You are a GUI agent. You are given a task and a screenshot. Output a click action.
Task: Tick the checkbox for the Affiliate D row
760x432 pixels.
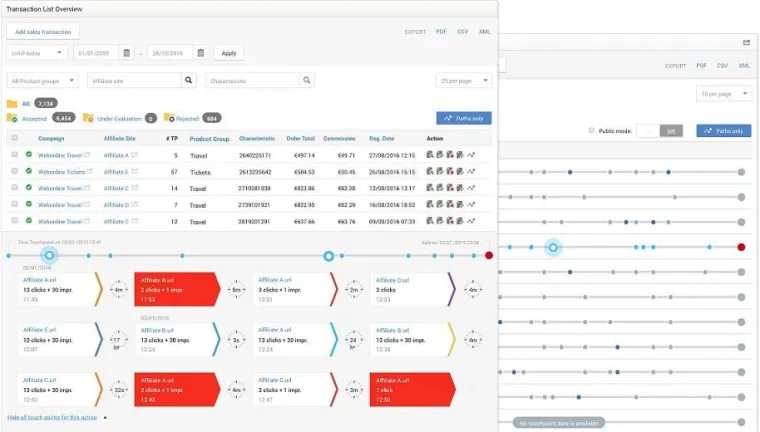coord(15,204)
